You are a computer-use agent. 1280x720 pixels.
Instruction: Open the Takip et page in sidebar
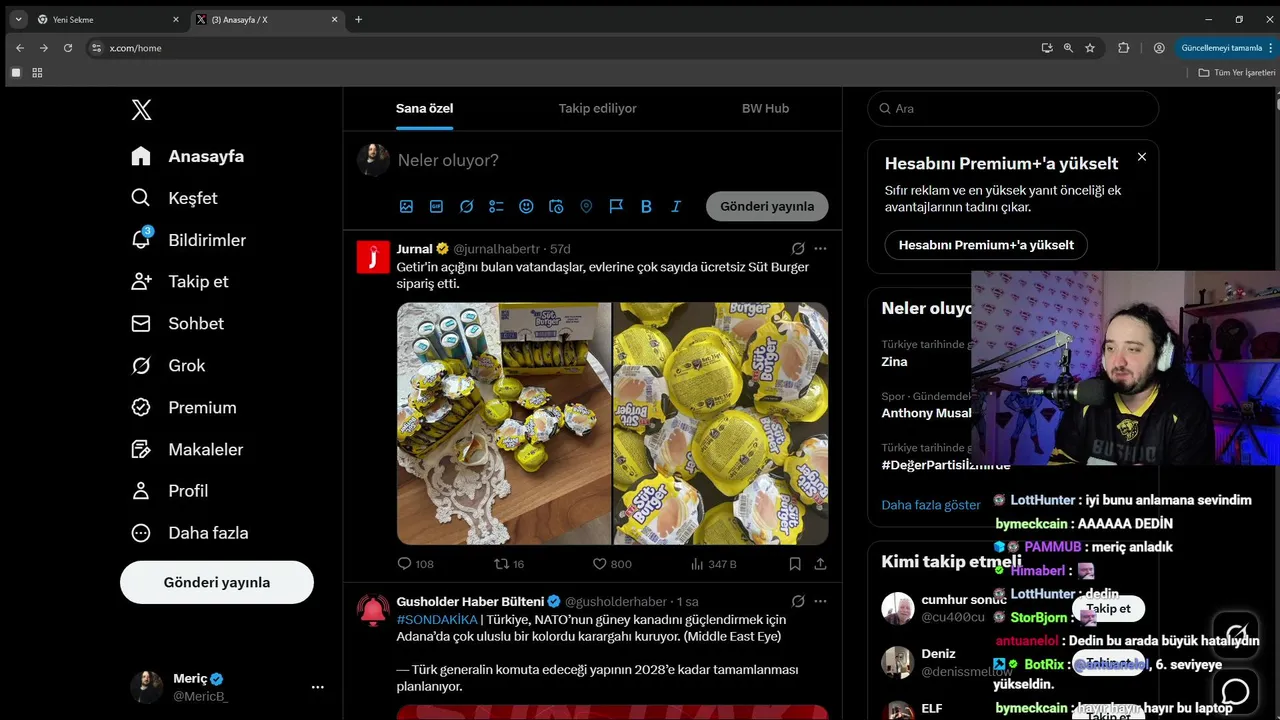coord(180,281)
